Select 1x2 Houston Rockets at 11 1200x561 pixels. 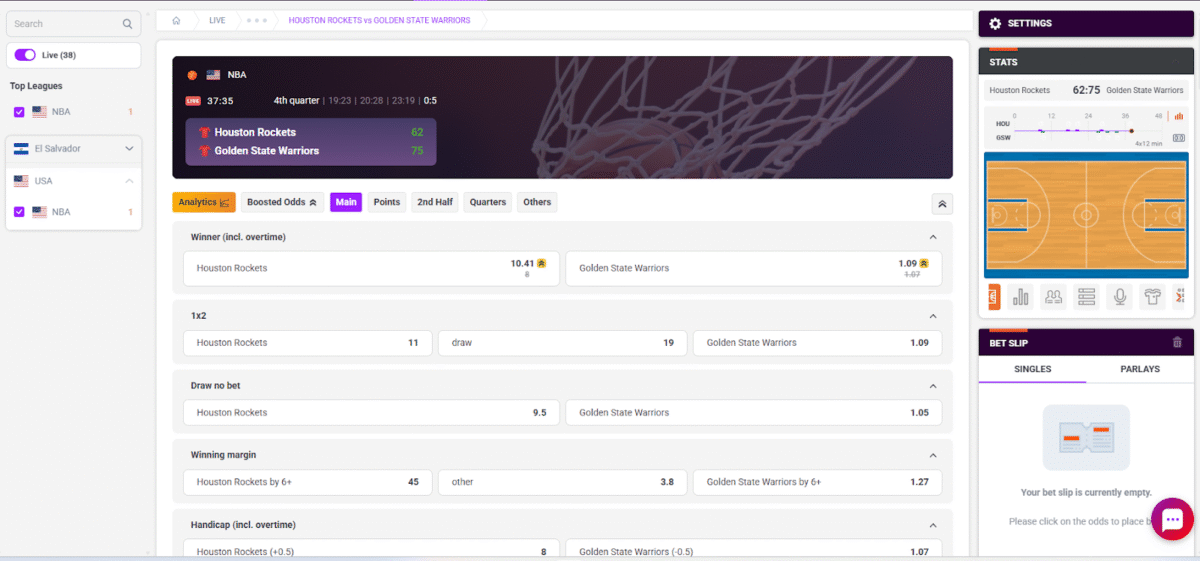pyautogui.click(x=308, y=343)
